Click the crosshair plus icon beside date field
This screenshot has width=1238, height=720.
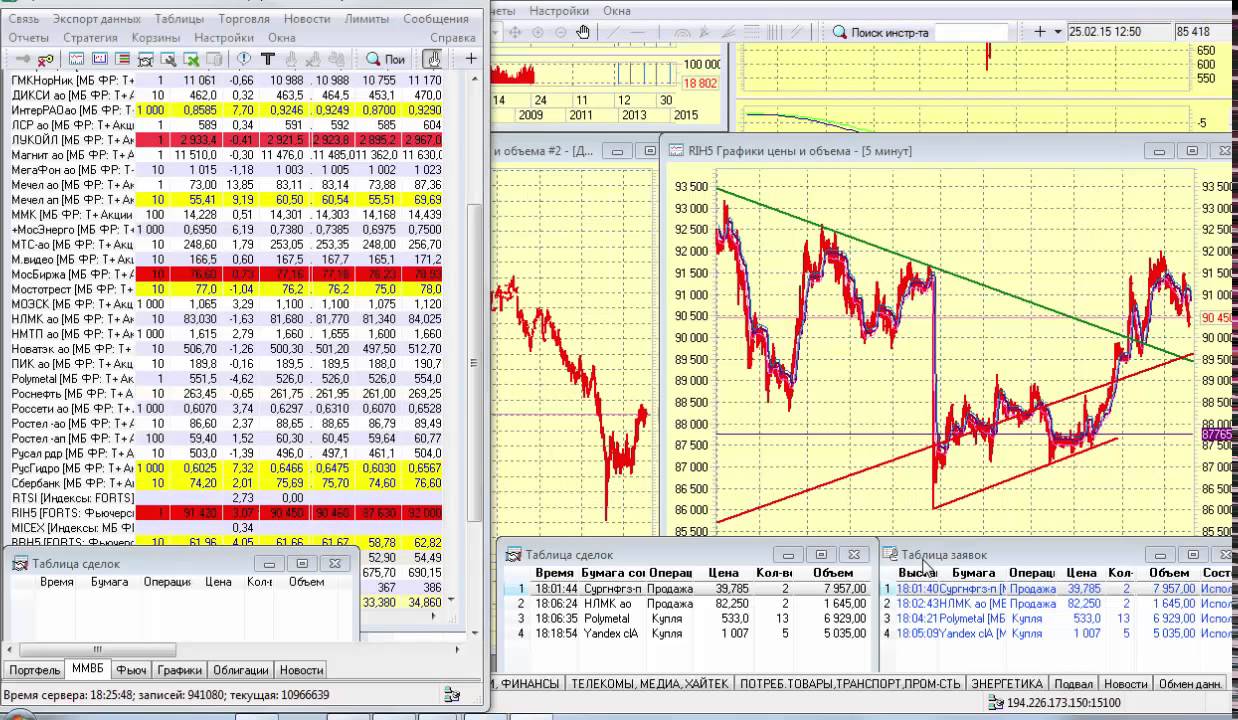1040,32
